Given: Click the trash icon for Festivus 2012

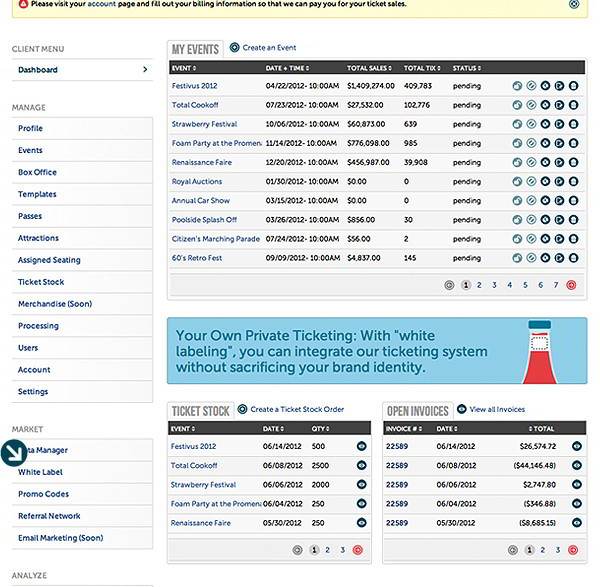Looking at the screenshot, I should pos(573,86).
